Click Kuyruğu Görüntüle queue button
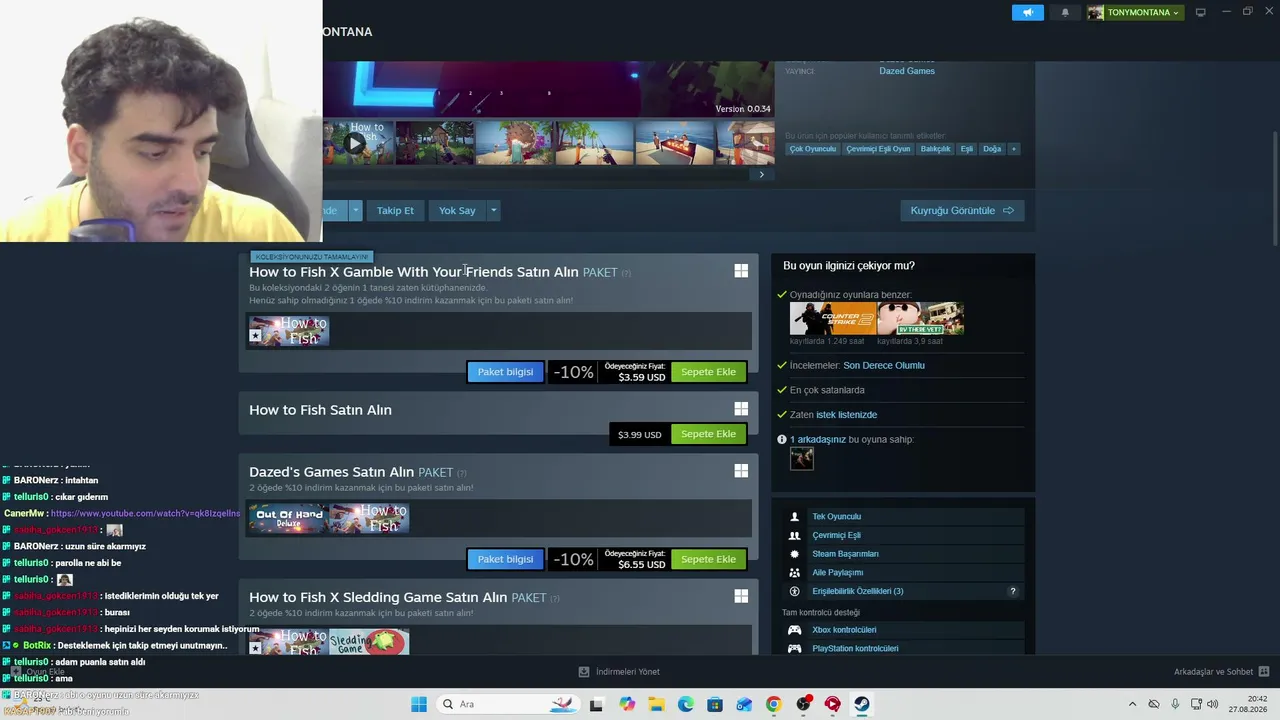 coord(962,210)
